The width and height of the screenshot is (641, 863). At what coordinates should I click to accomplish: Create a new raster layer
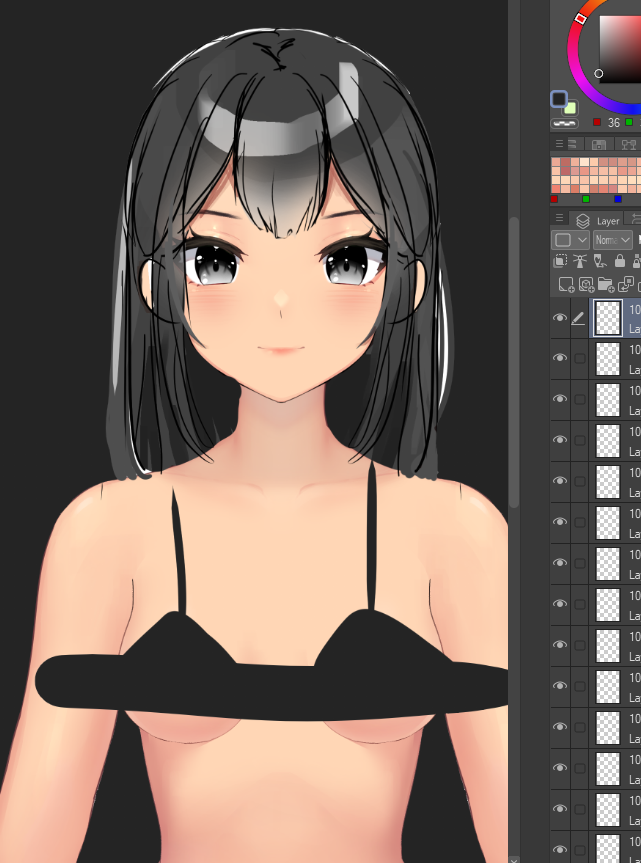click(x=566, y=285)
